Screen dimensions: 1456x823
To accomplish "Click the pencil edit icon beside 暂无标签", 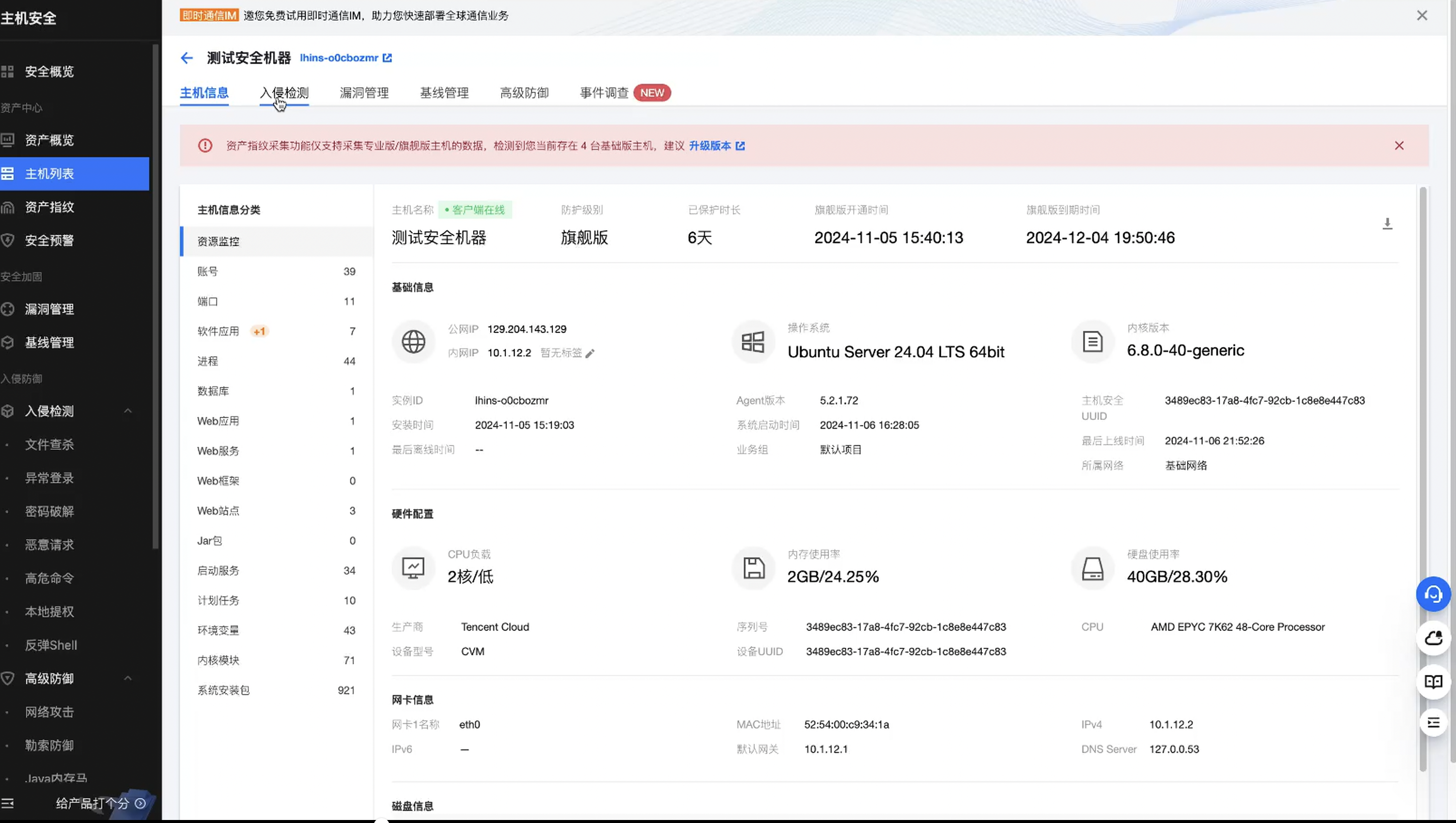I will coord(590,354).
